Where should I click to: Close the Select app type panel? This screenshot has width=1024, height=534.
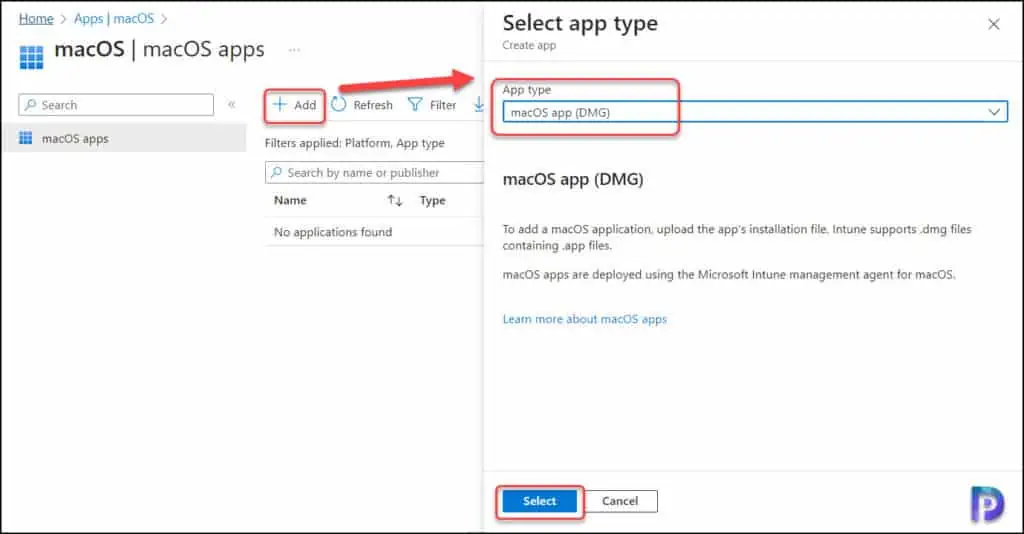(994, 24)
